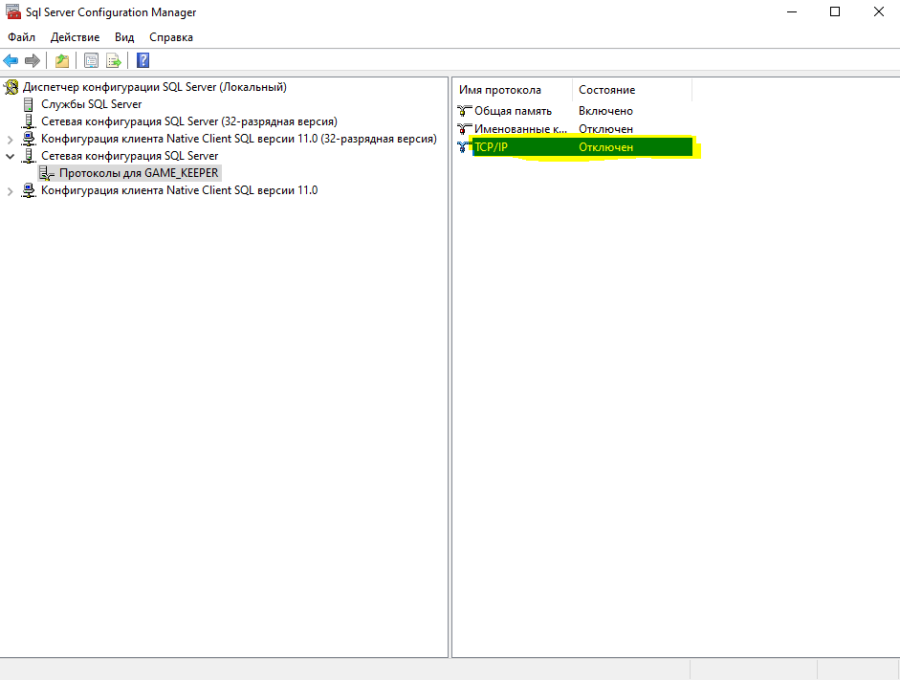Select Протоколы для GAME_KEEPER

(138, 173)
